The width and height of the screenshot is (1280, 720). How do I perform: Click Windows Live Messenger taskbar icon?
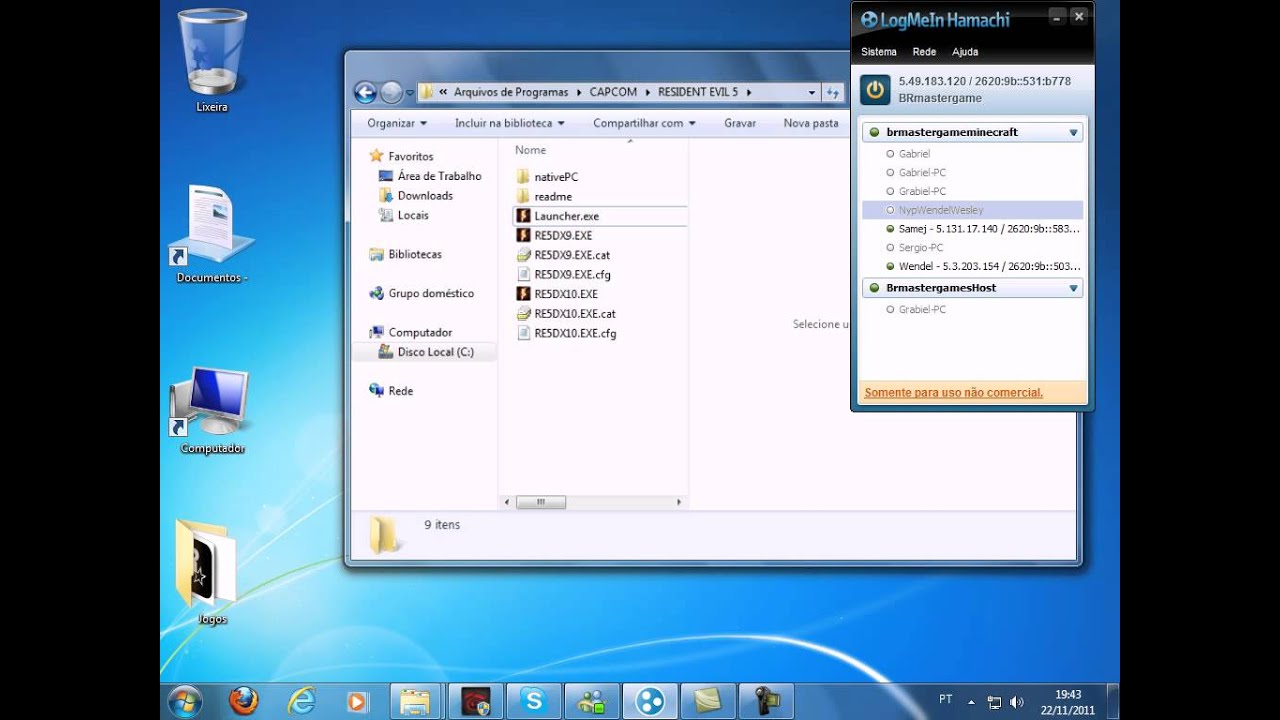[x=591, y=701]
